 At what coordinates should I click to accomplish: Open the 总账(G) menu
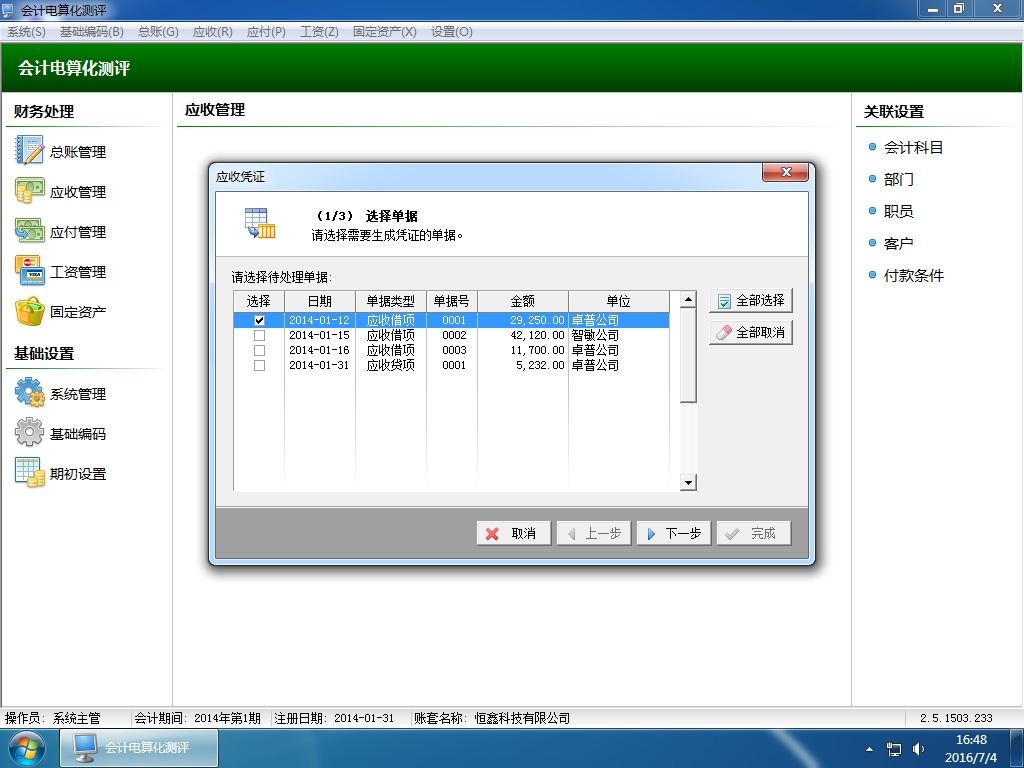pyautogui.click(x=158, y=31)
